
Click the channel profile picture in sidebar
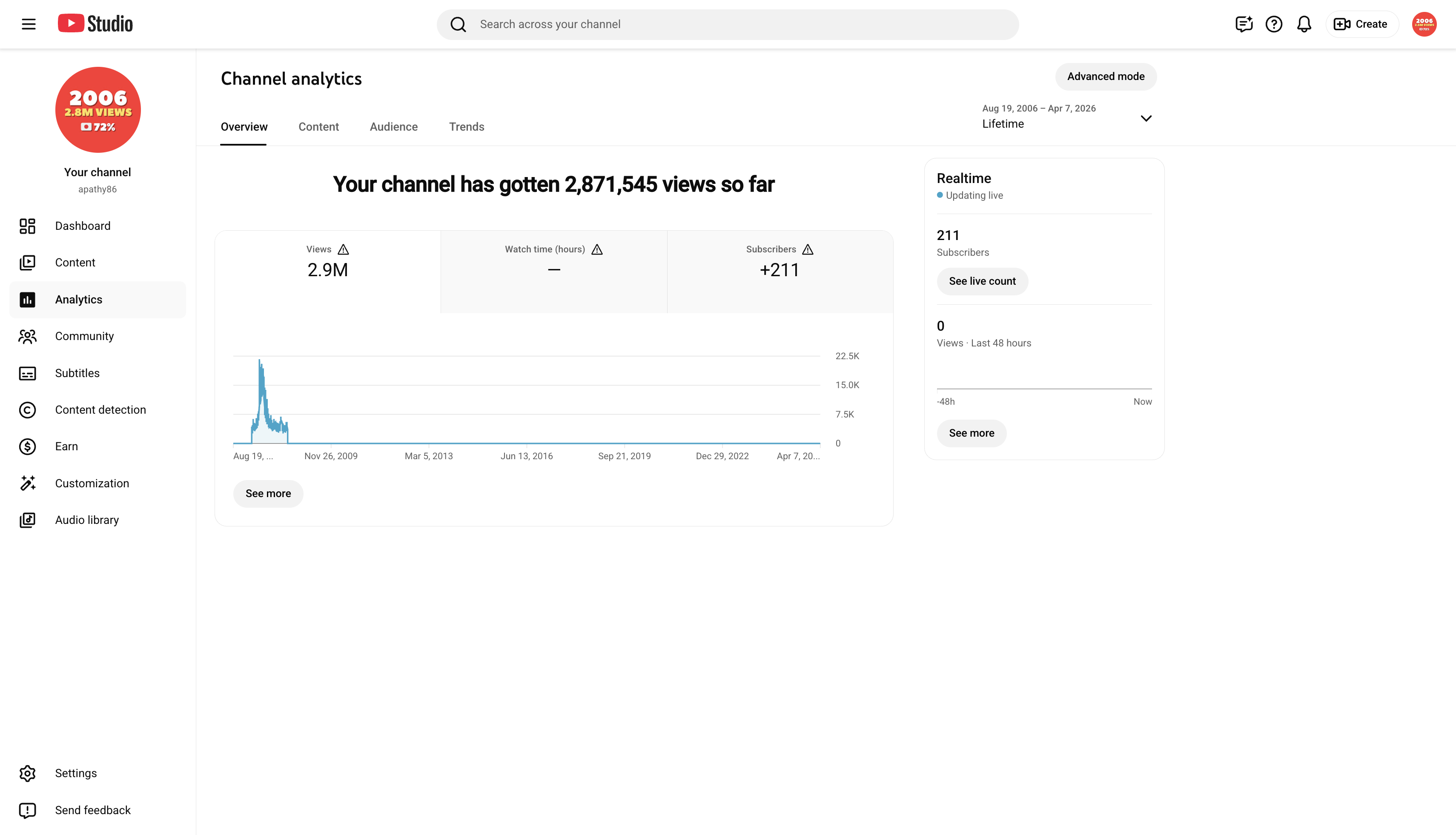pos(97,109)
